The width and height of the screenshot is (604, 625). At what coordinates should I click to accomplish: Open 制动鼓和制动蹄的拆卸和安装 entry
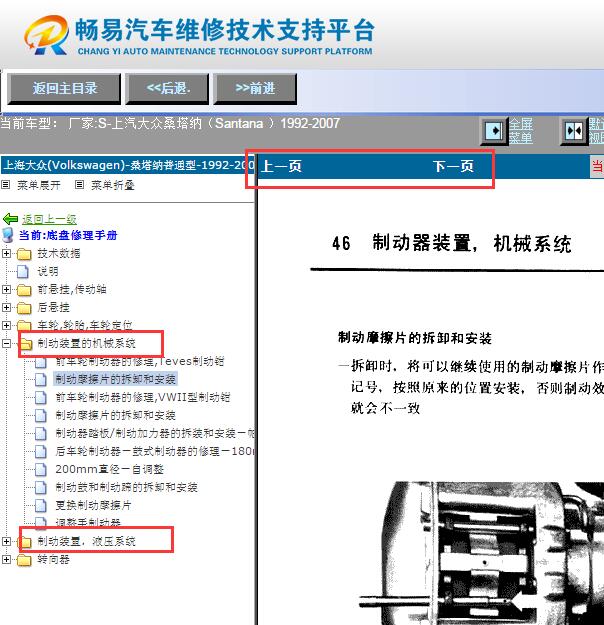pos(126,487)
